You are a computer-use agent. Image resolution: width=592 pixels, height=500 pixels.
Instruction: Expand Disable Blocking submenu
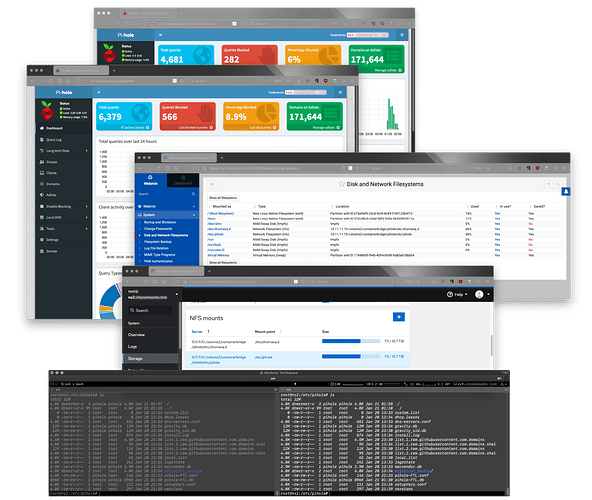click(86, 207)
